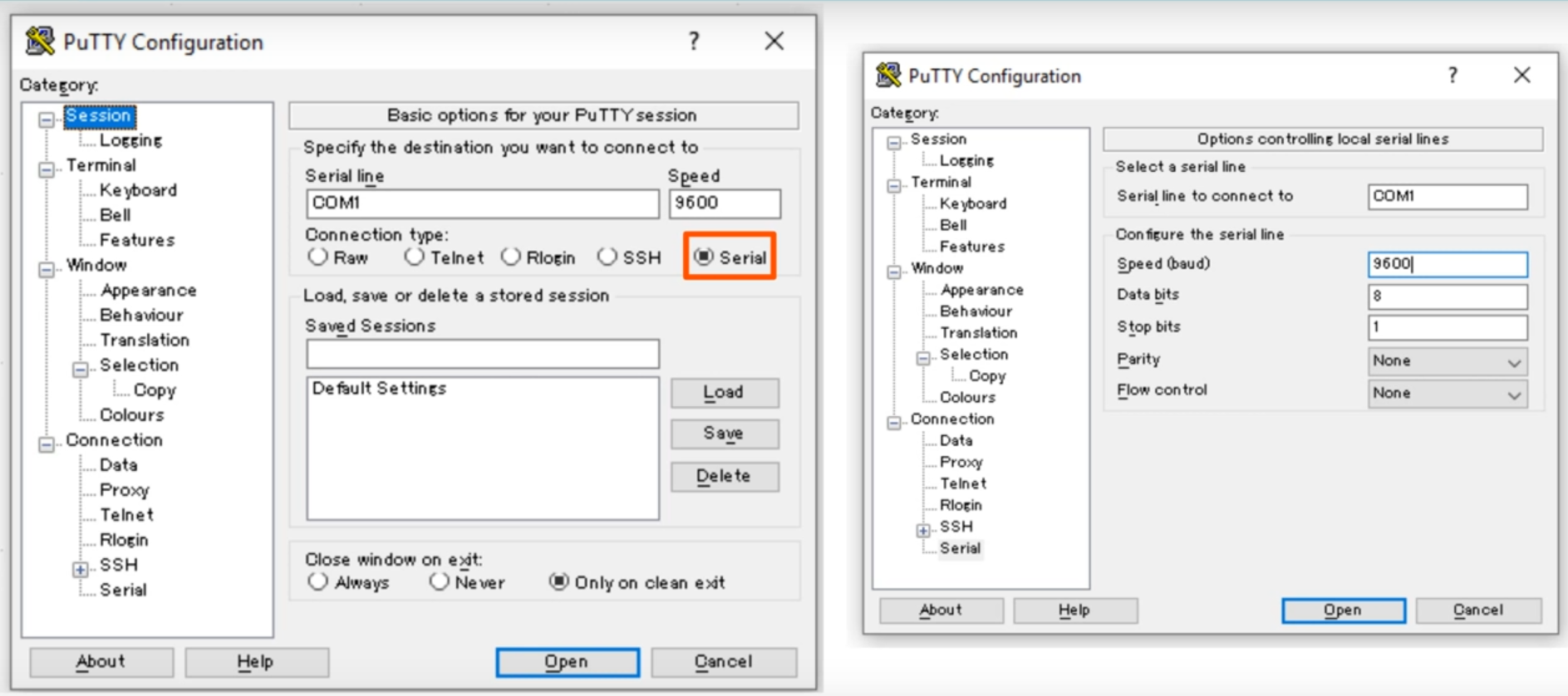Select Rlogin in the serial options window tree
The image size is (1568, 696).
click(x=961, y=505)
